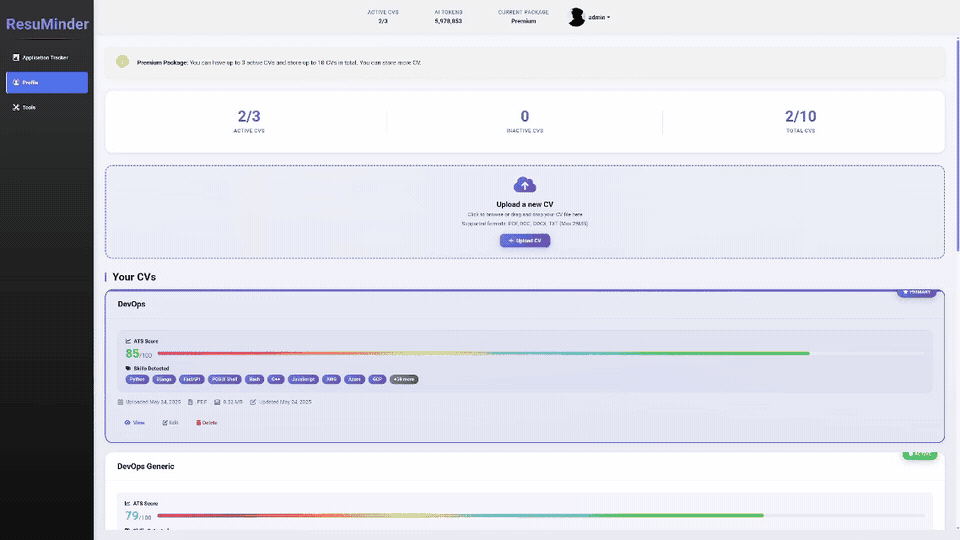The height and width of the screenshot is (540, 960).
Task: Click the JavaScript skill tag
Action: pos(303,380)
